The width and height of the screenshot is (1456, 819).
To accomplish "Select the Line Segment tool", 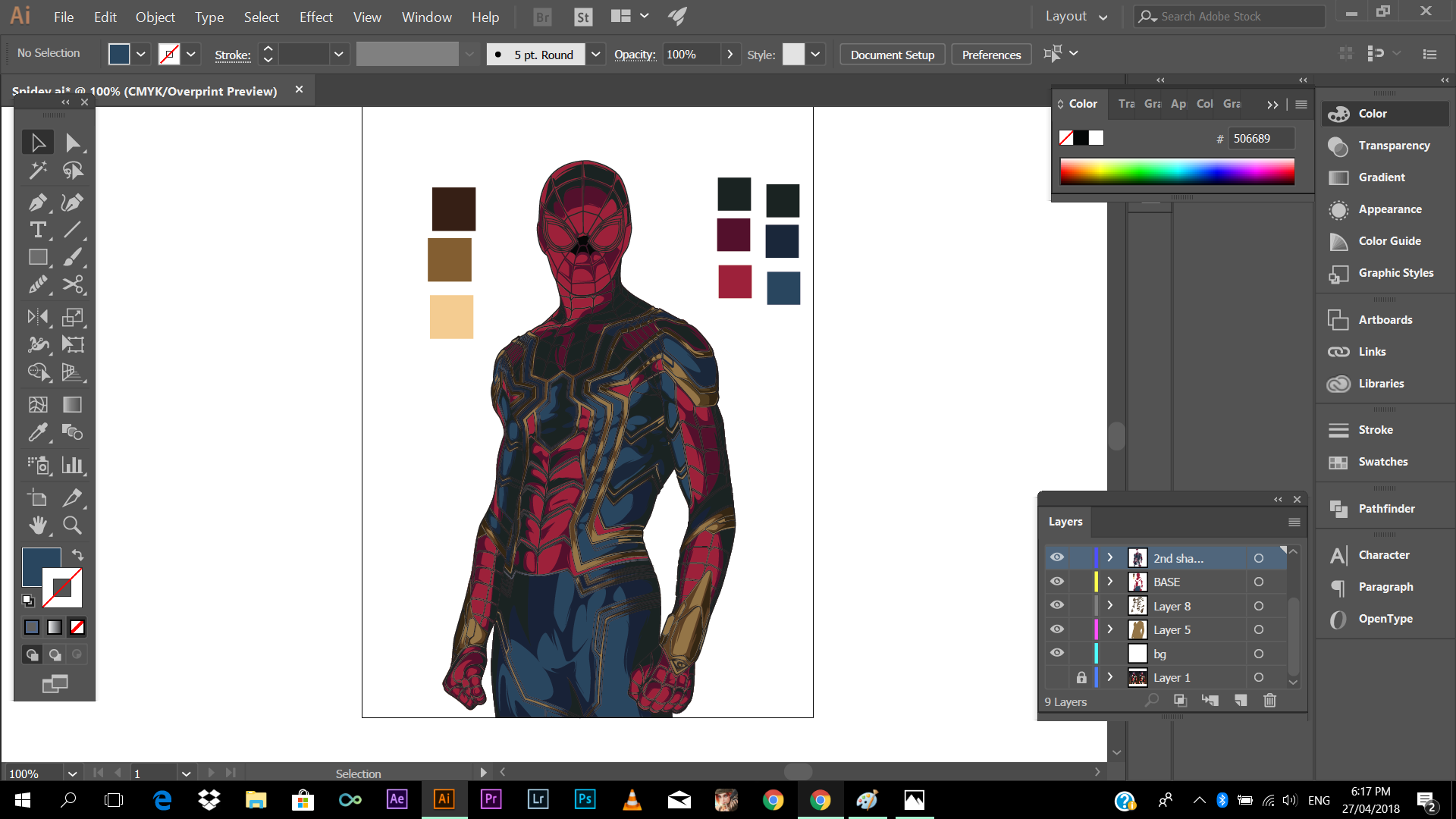I will (73, 230).
